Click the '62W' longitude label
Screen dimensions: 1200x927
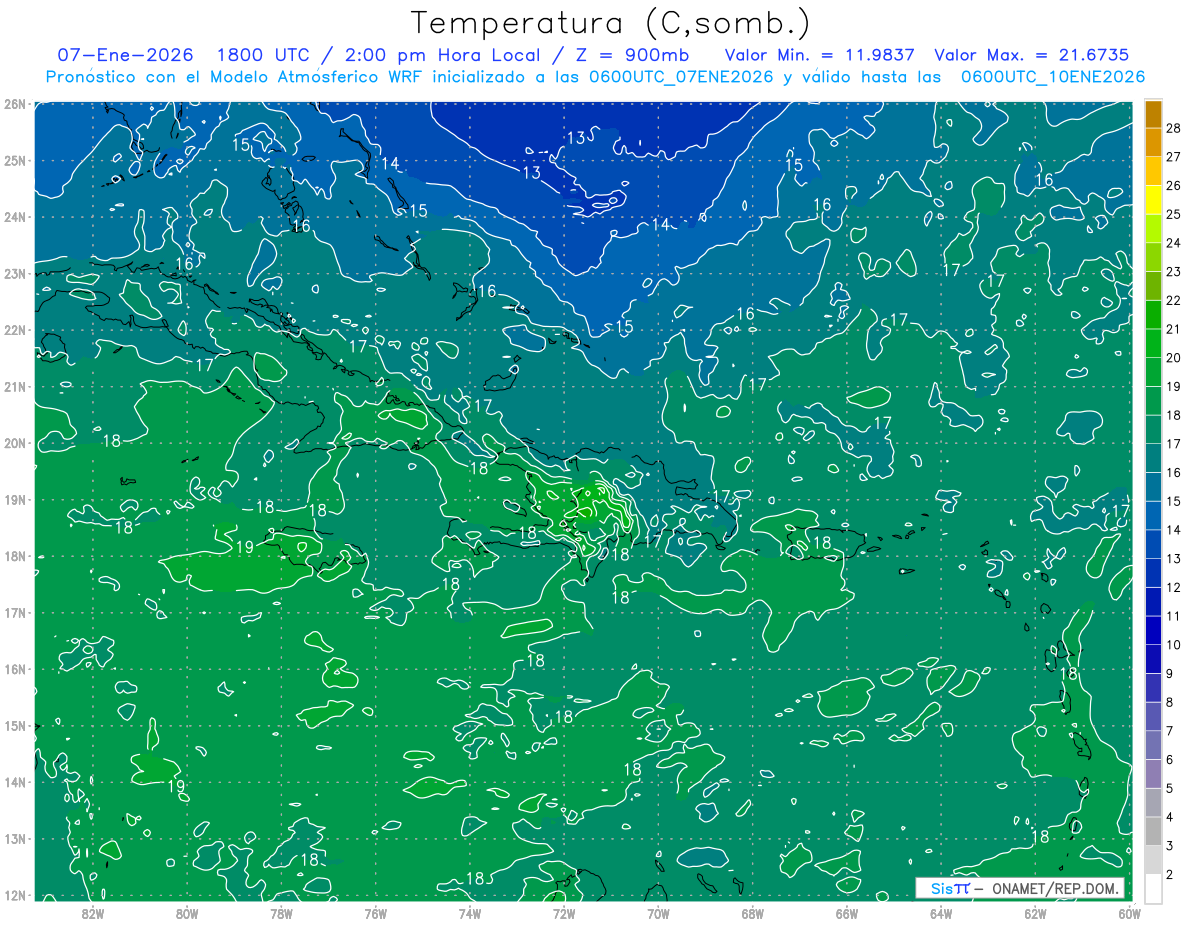click(x=1035, y=912)
